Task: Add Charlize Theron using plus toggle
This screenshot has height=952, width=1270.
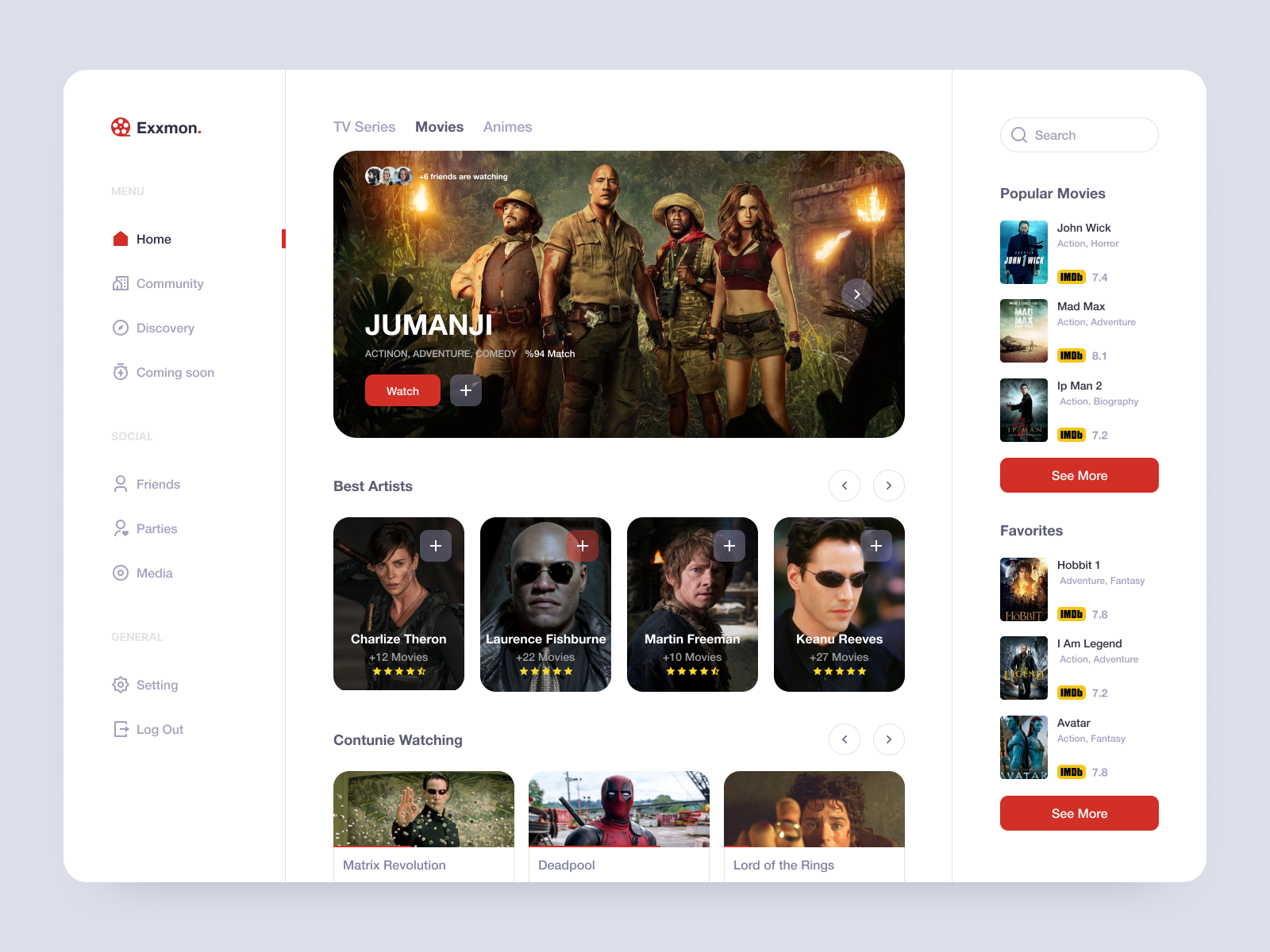Action: tap(437, 545)
